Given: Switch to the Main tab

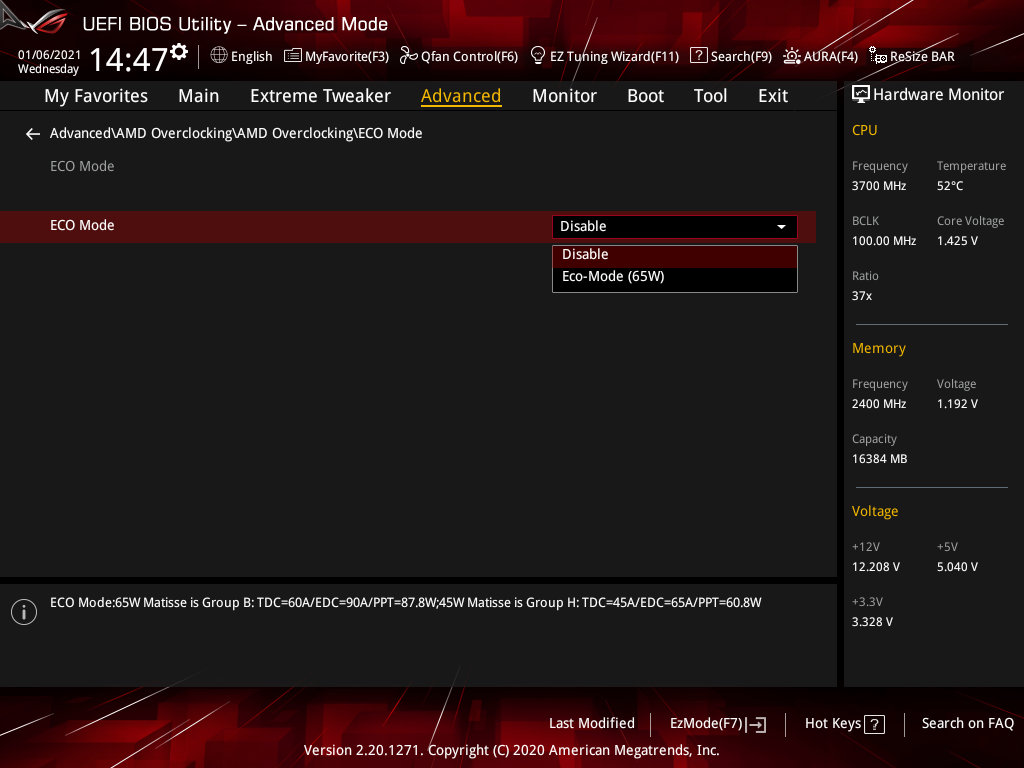Looking at the screenshot, I should 199,96.
